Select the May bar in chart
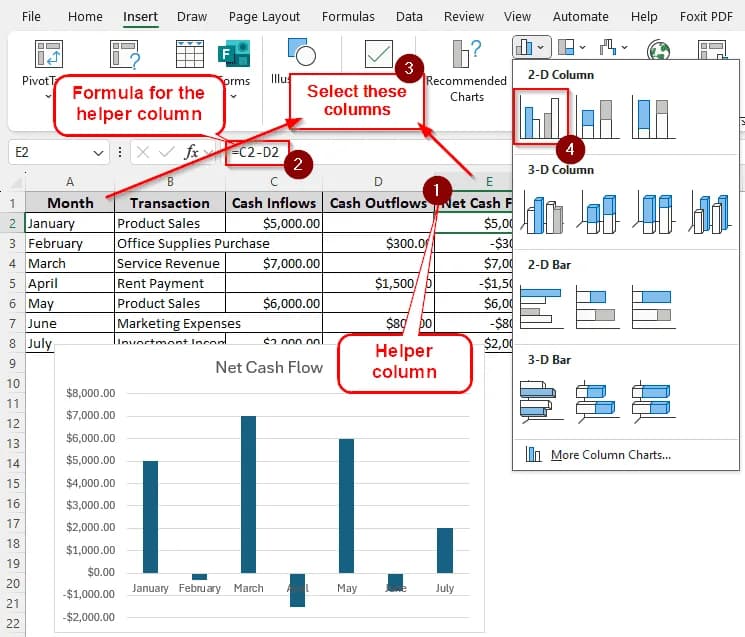This screenshot has height=637, width=745. pos(346,505)
